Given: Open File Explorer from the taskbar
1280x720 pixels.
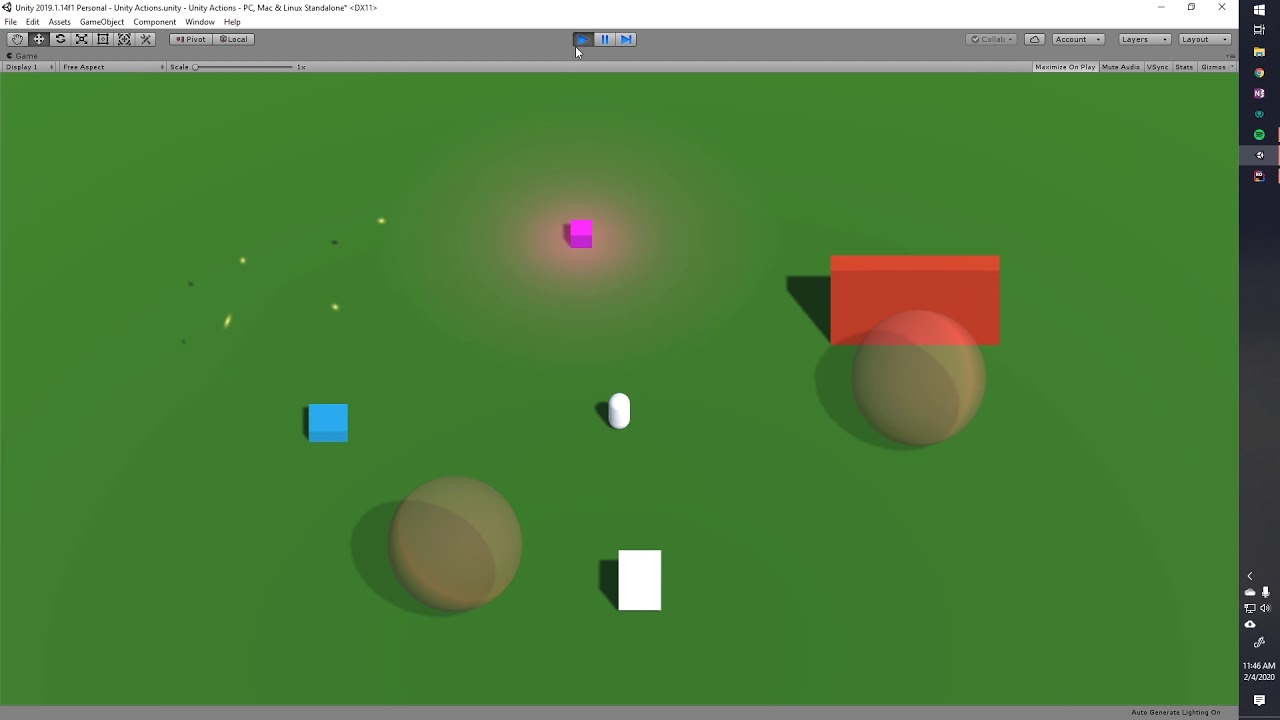Looking at the screenshot, I should [x=1259, y=52].
